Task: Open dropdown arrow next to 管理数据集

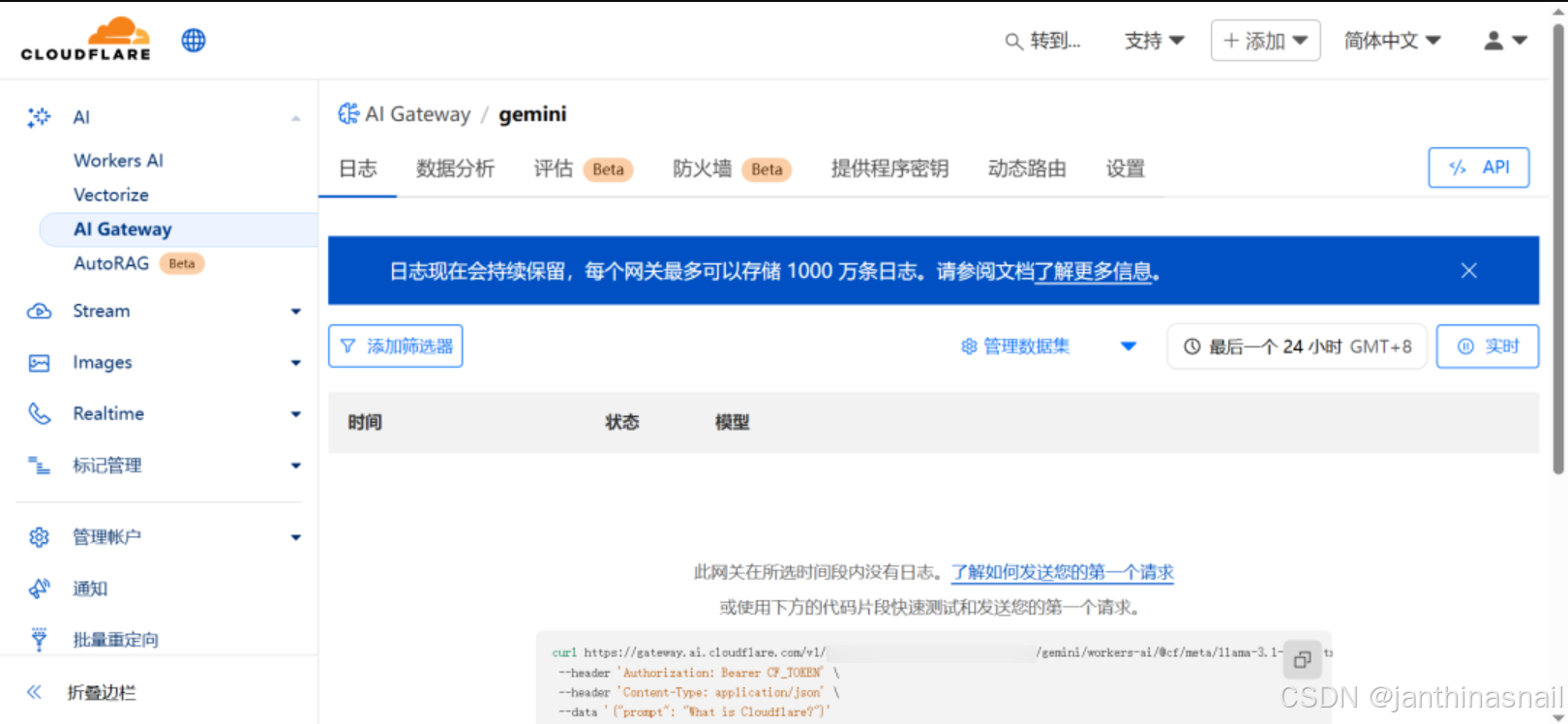Action: pyautogui.click(x=1129, y=347)
